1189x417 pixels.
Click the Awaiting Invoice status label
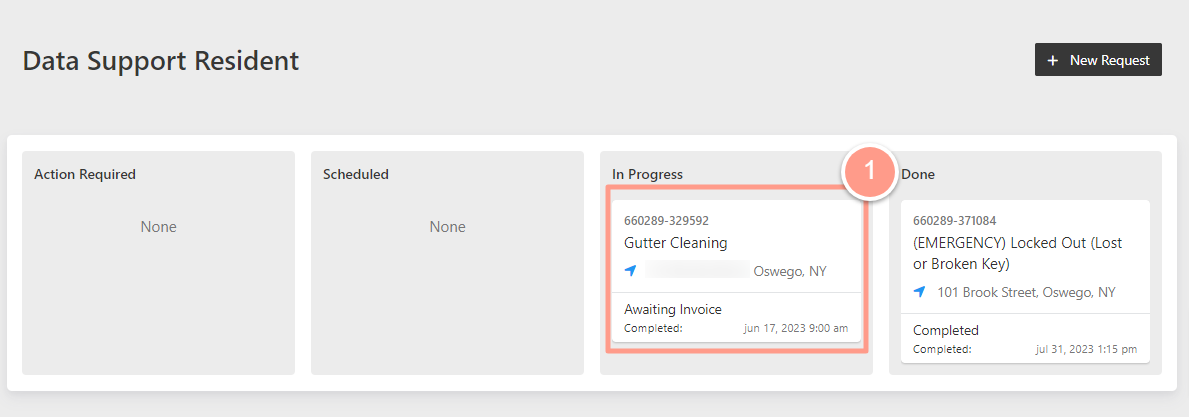pos(673,309)
